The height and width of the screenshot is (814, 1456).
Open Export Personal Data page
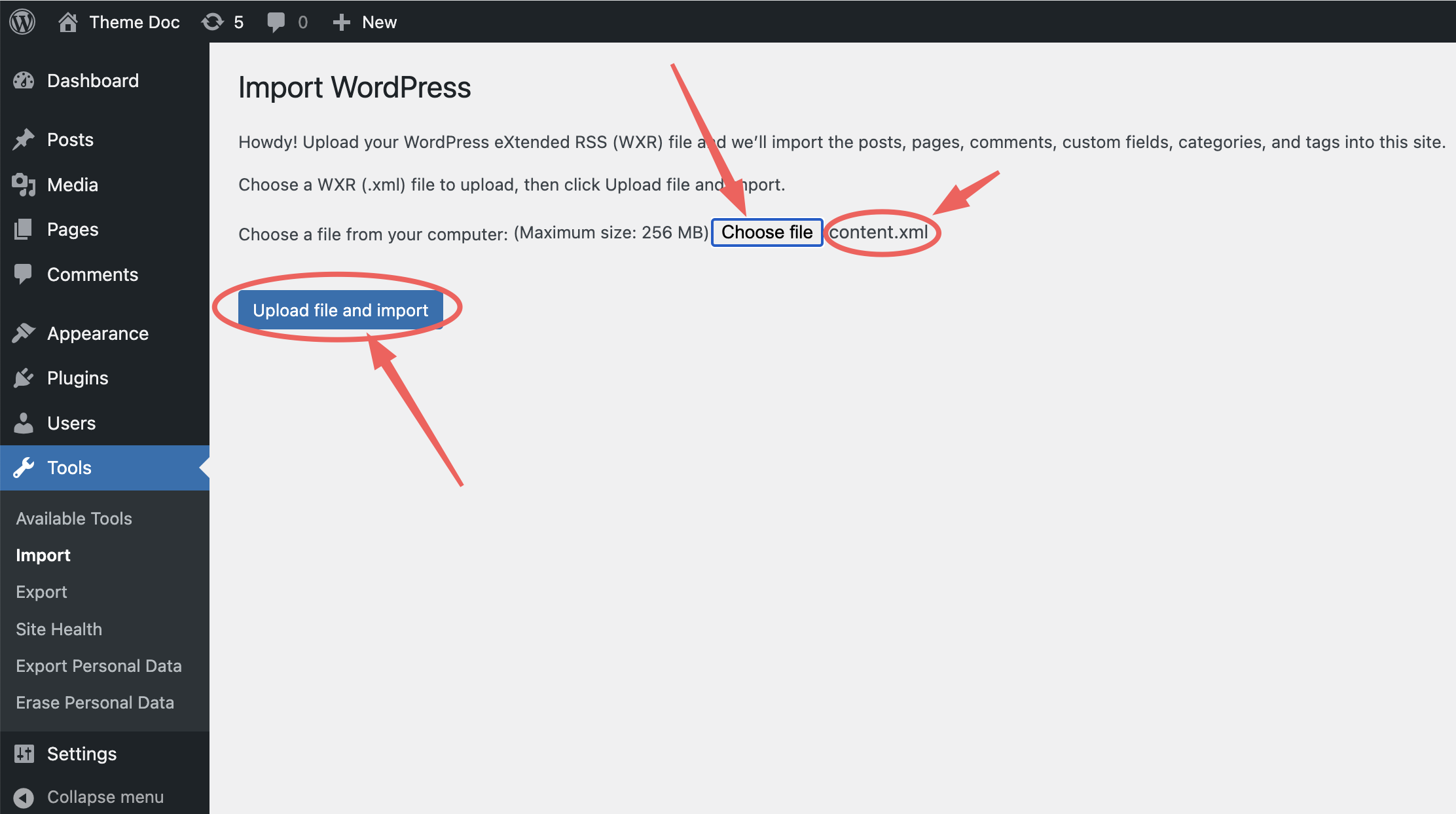point(99,665)
